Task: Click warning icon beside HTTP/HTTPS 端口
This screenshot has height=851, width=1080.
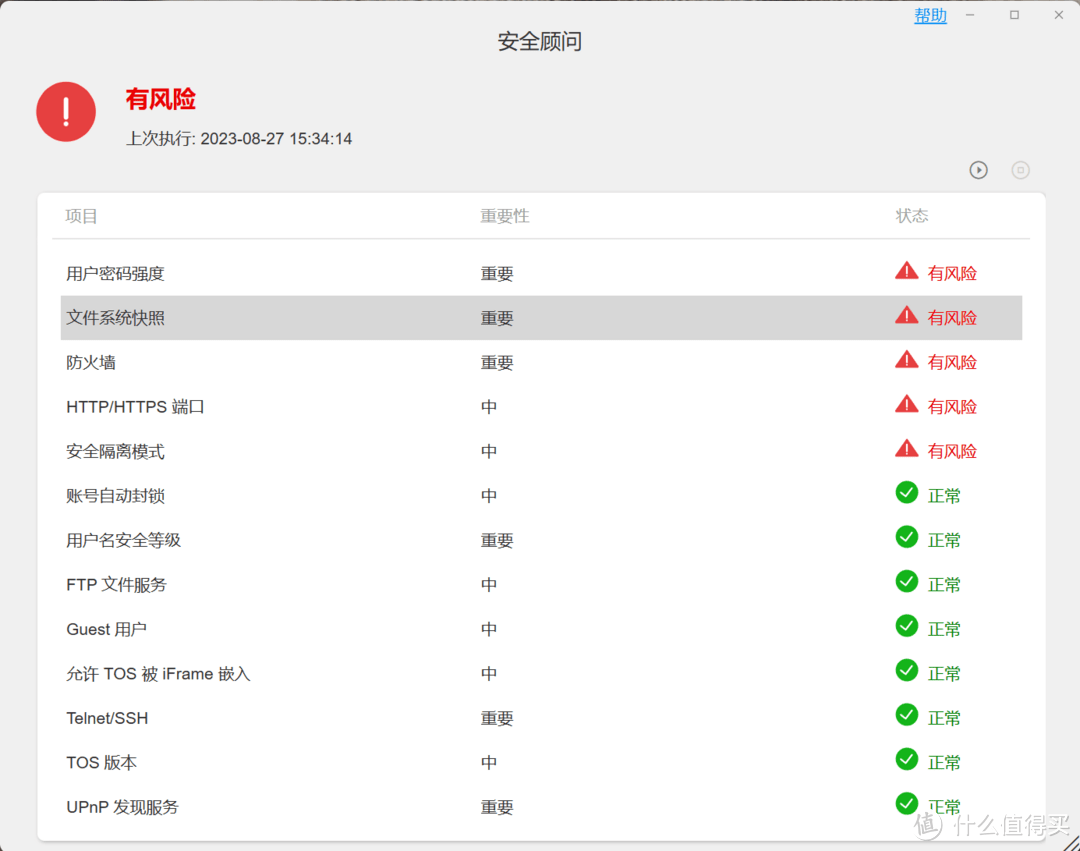Action: [x=906, y=404]
